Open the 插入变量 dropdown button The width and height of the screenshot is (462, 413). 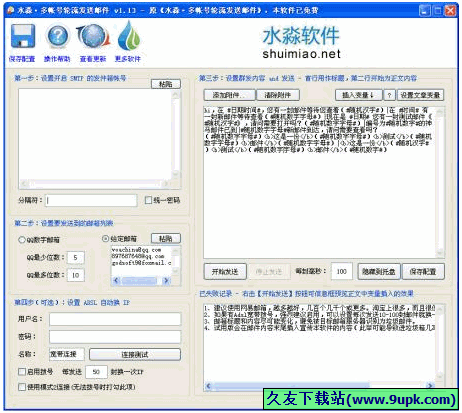[x=358, y=95]
